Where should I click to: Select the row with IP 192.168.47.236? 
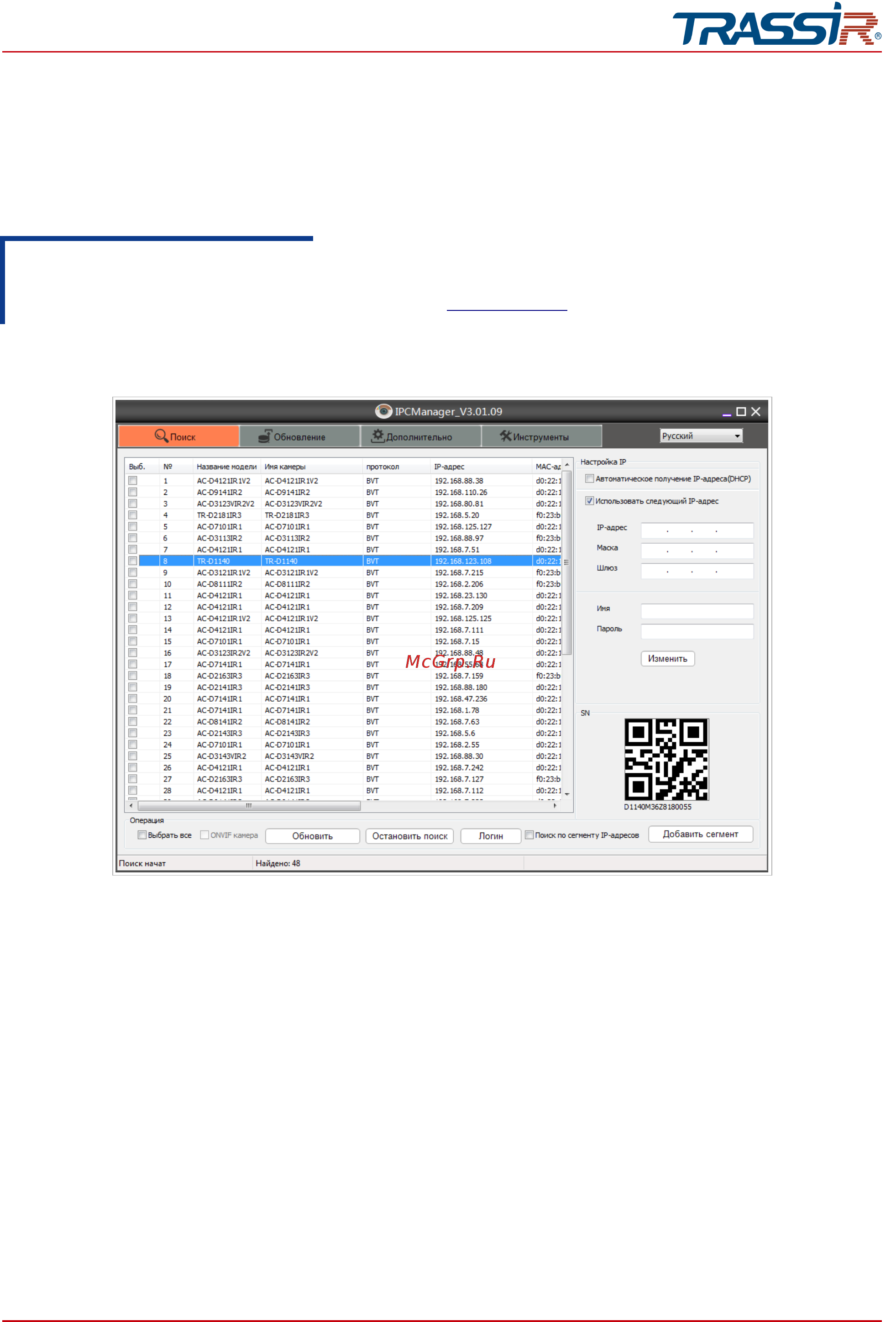(x=343, y=698)
